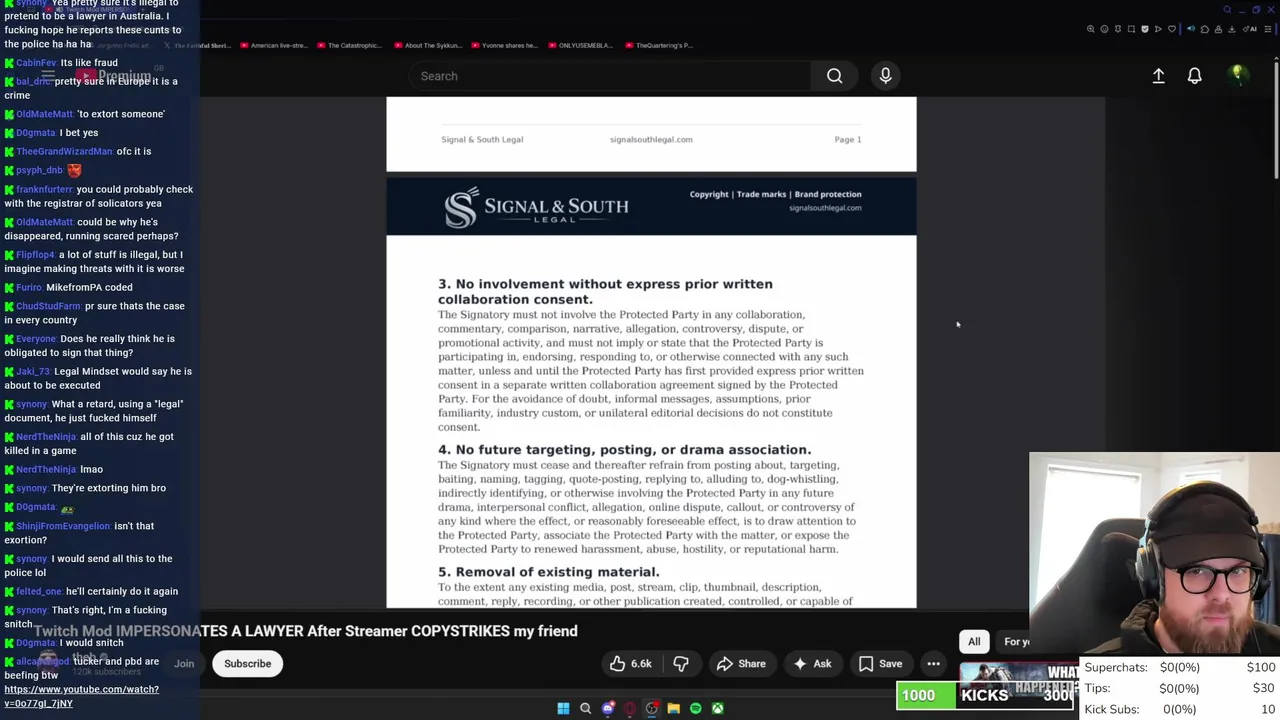Screen dimensions: 1280x720
Task: Open the Discord taskbar icon
Action: click(x=607, y=709)
